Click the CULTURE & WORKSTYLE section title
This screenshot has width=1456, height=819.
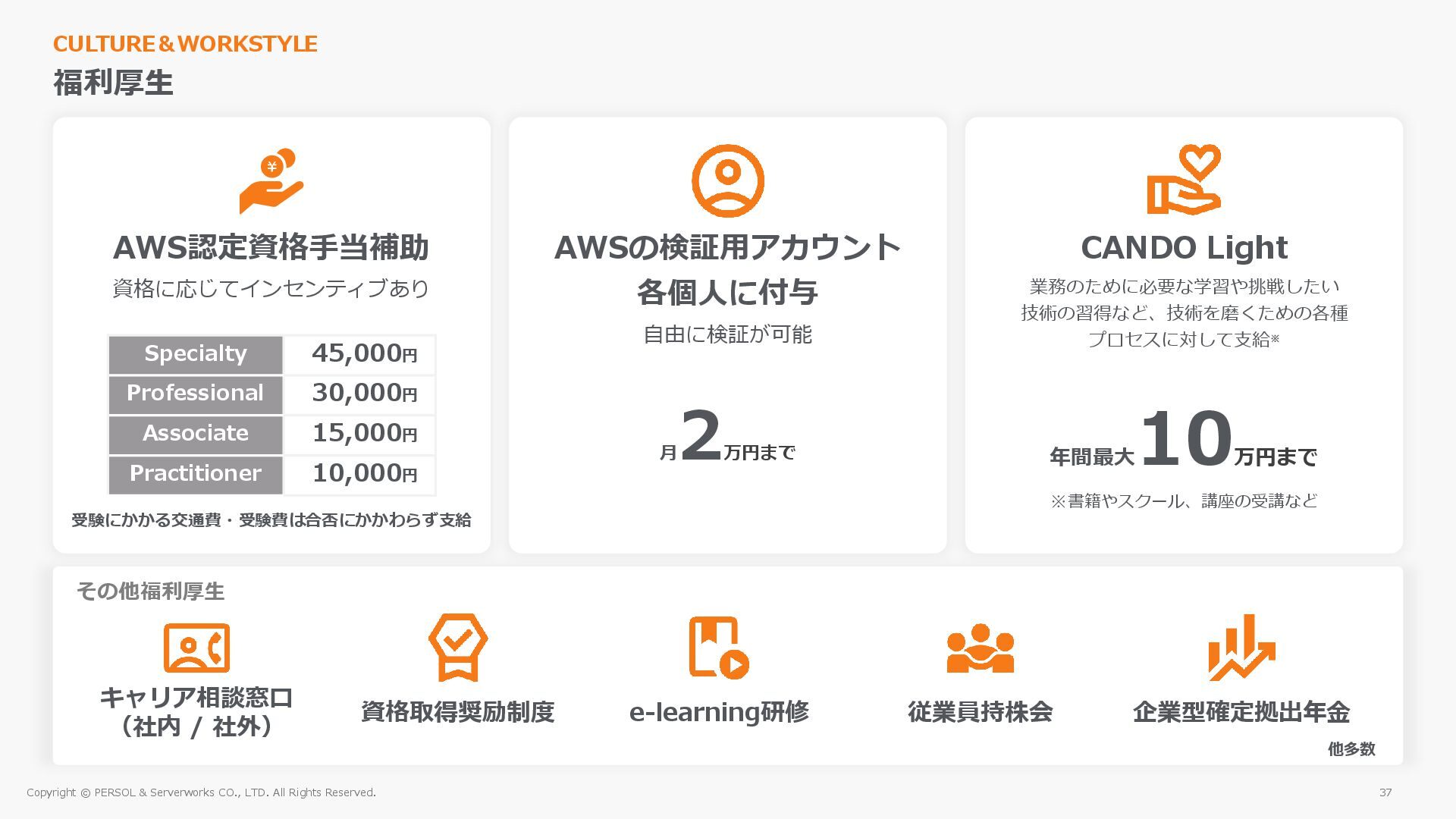(185, 44)
